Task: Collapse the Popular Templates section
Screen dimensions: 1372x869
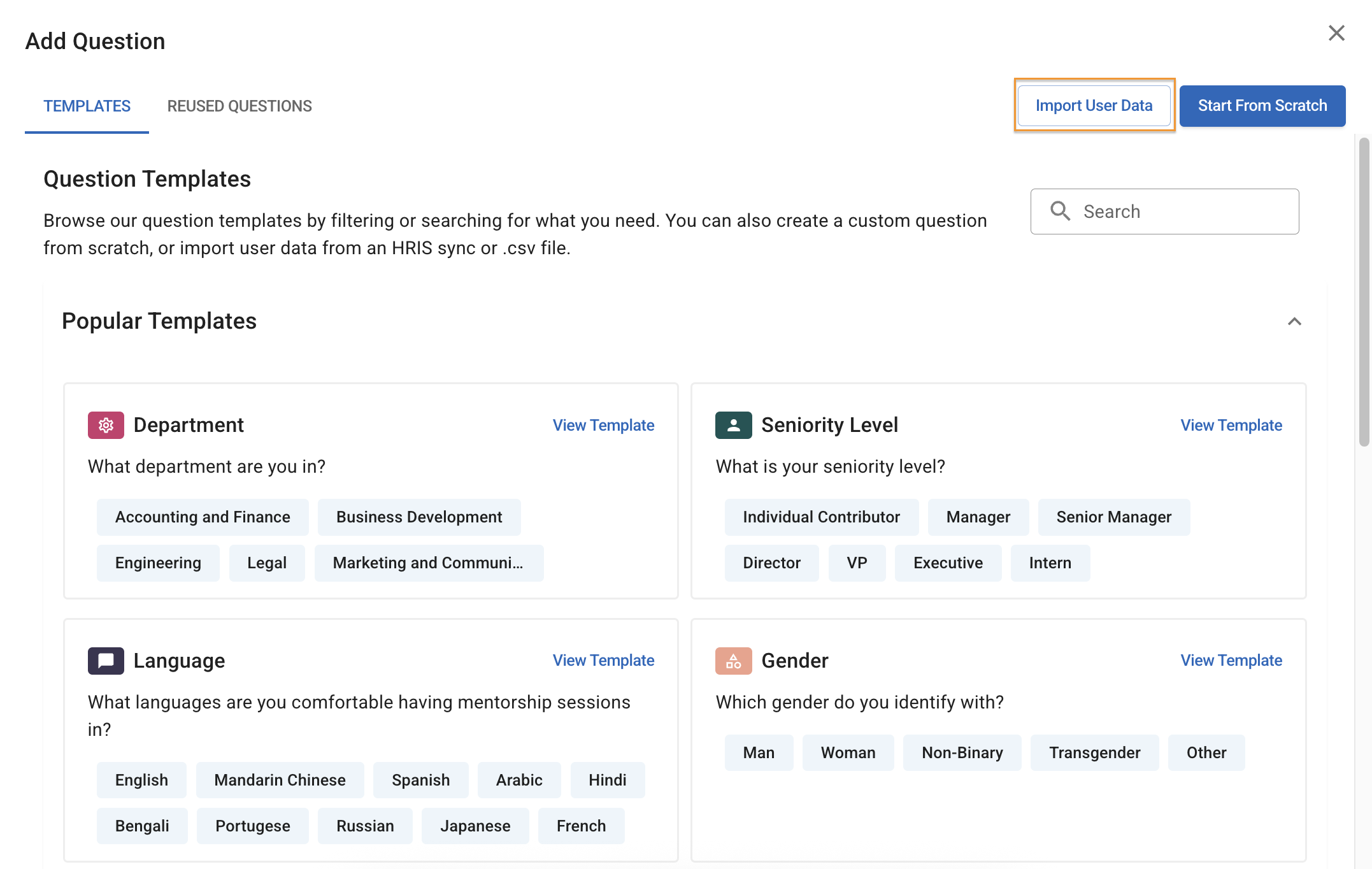Action: pyautogui.click(x=1294, y=322)
